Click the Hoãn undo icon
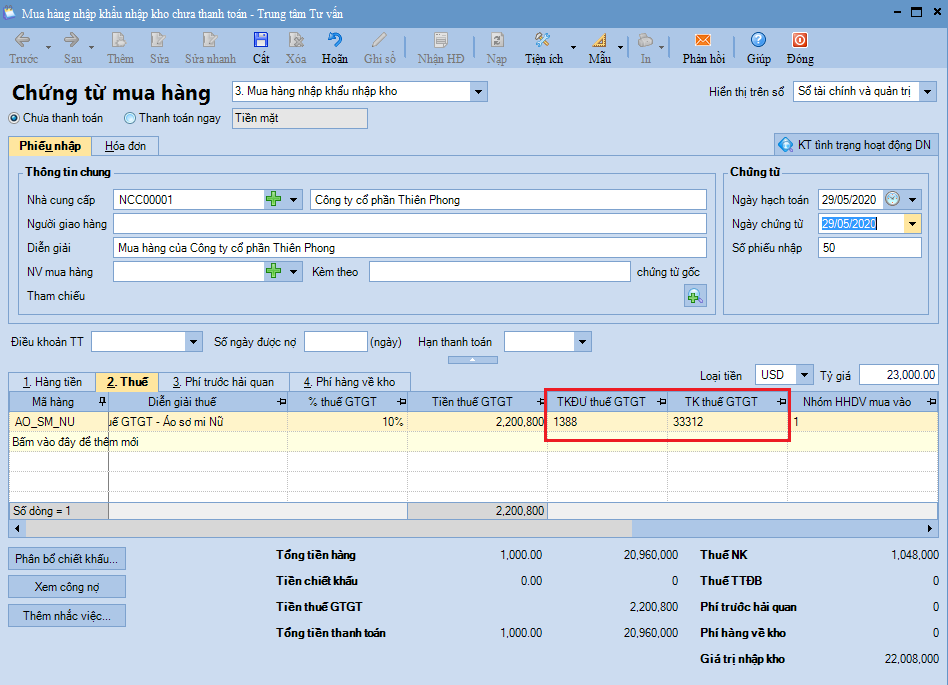Viewport: 948px width, 685px height. (334, 41)
